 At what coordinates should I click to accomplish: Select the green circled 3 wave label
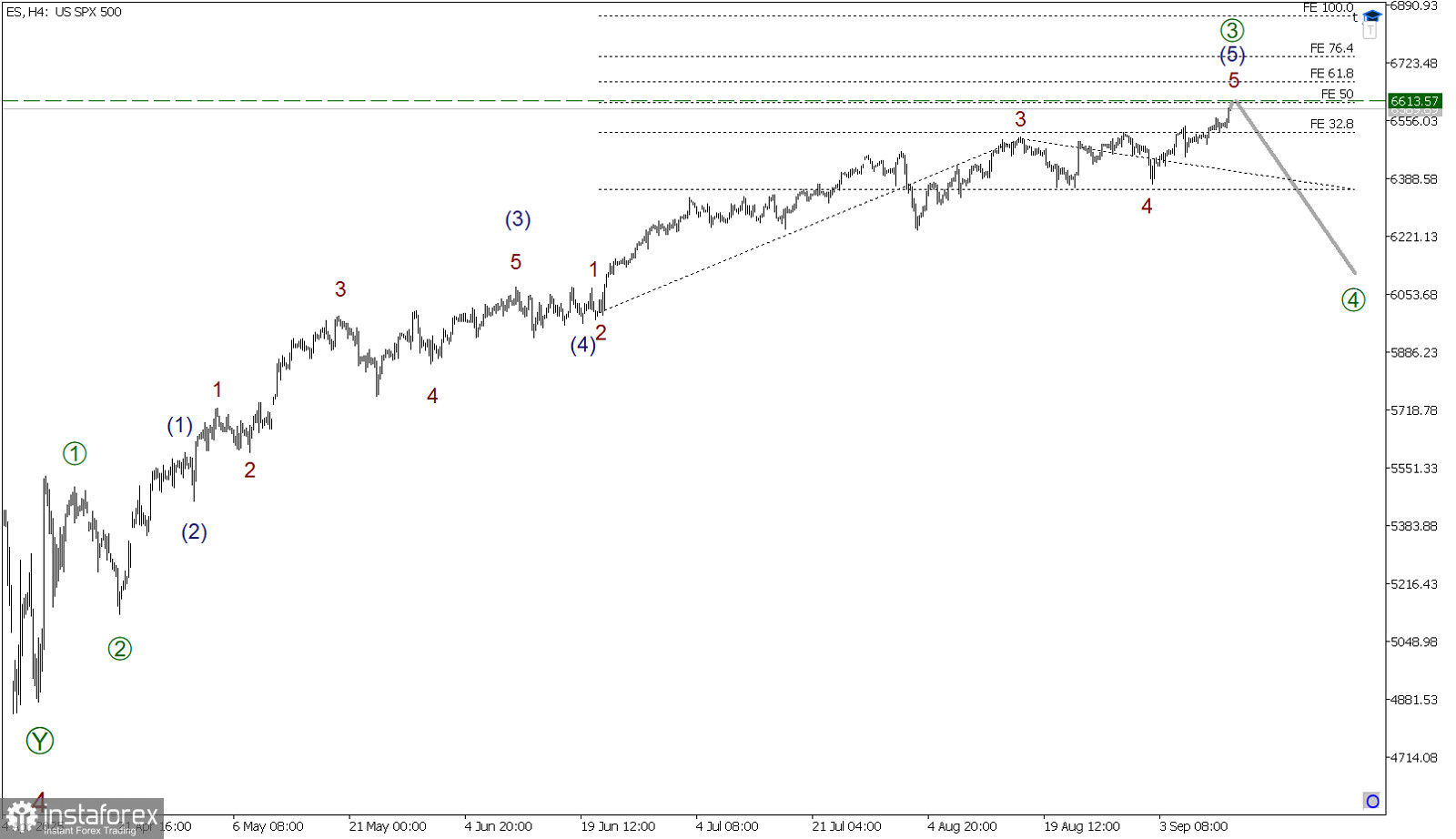click(1232, 30)
